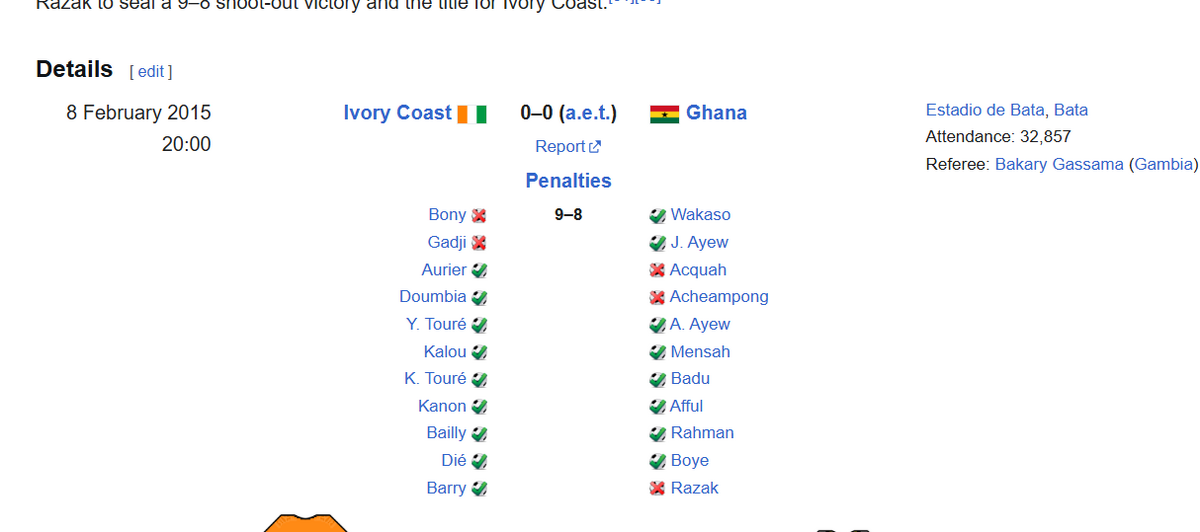Open the external match Report link
This screenshot has height=532, width=1200.
(x=567, y=147)
